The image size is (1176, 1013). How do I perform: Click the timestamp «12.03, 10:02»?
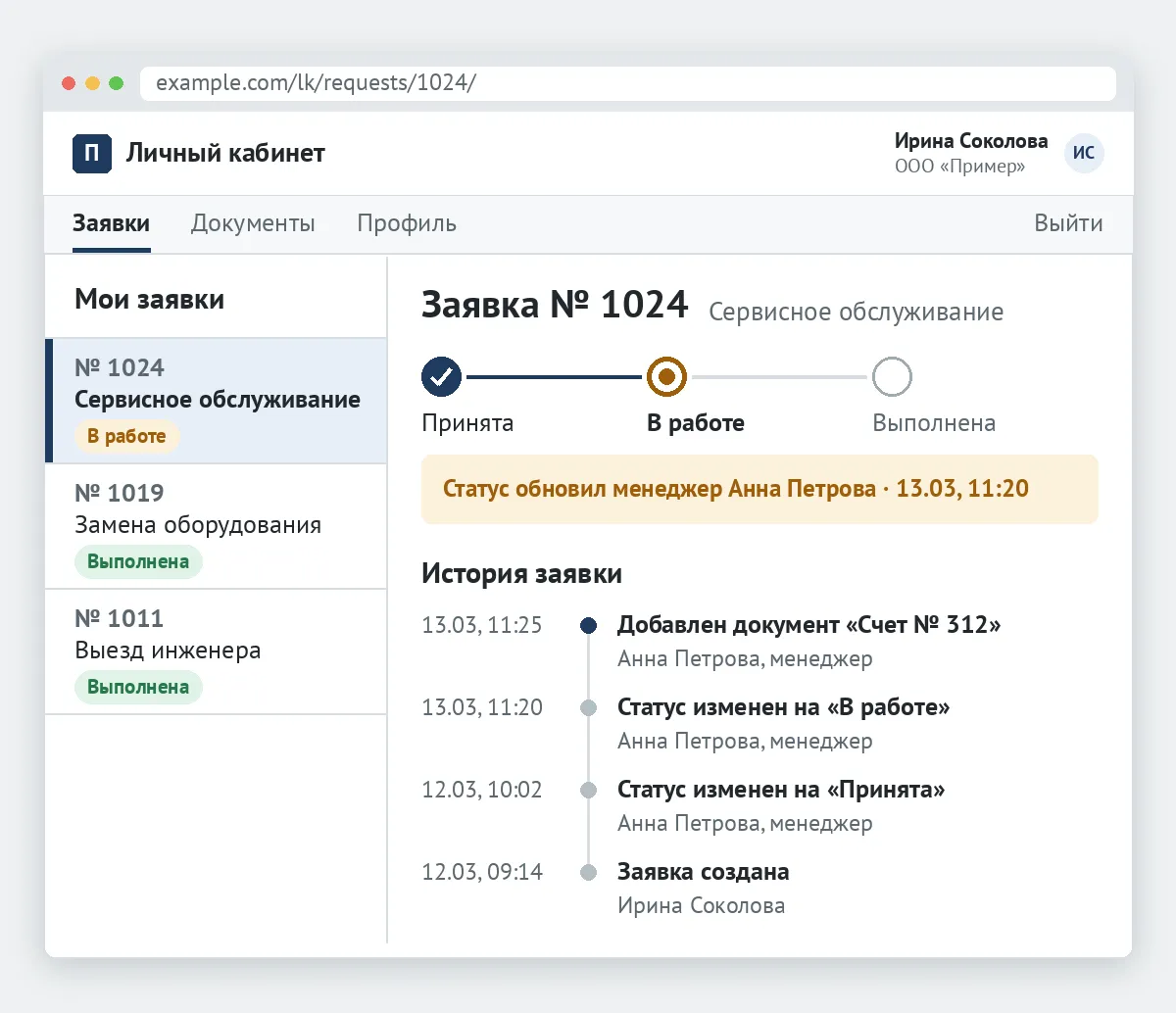pos(482,790)
